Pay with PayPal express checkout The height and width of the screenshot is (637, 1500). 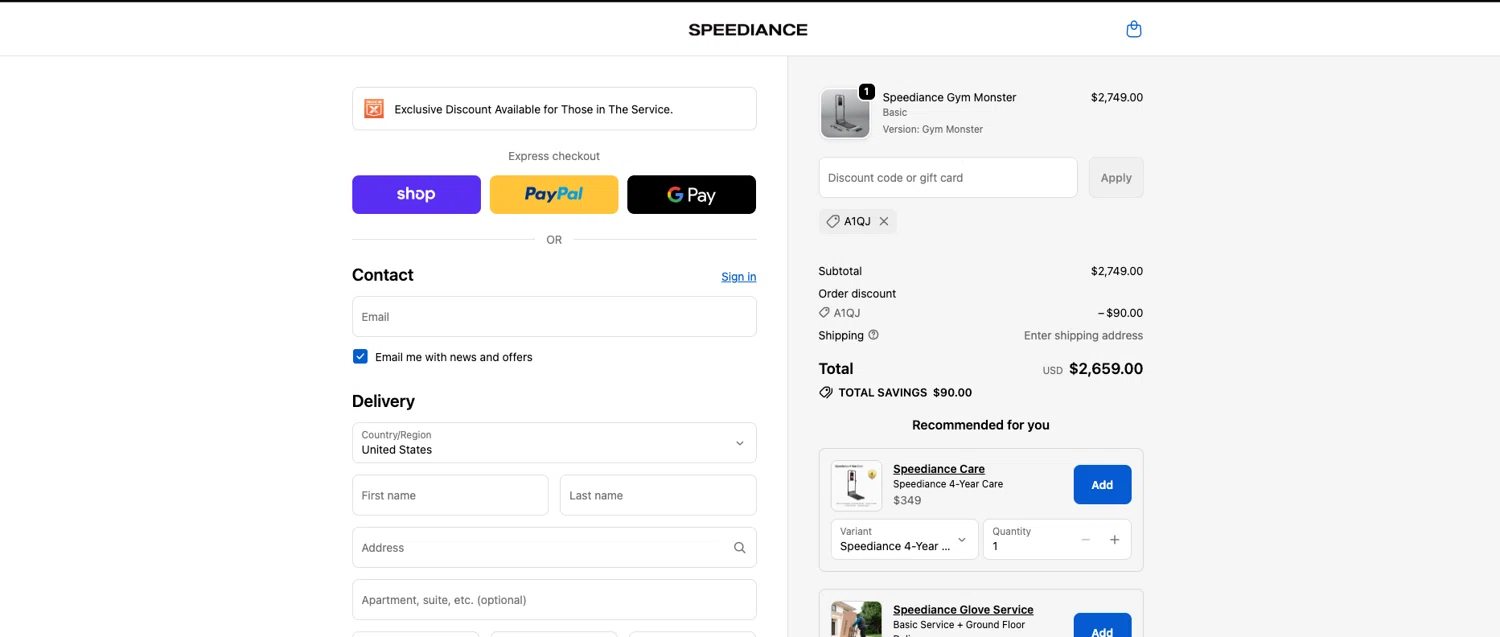[x=554, y=194]
